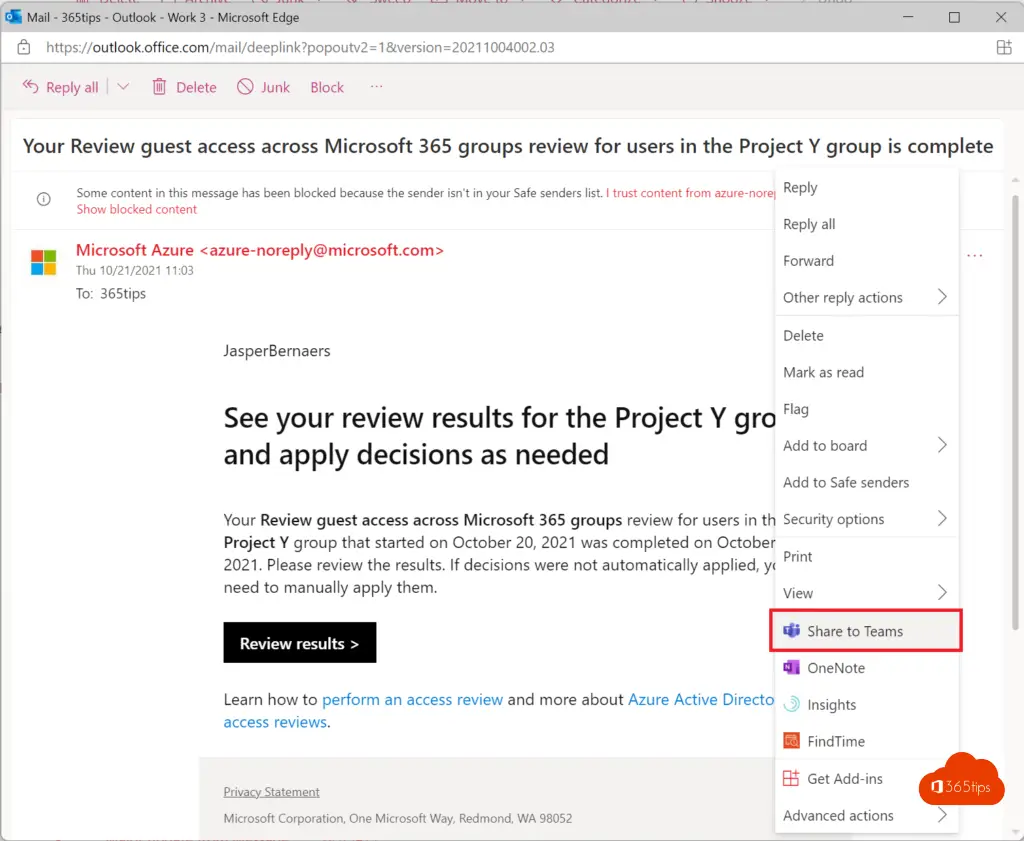Click the Delete trash can icon
1024x841 pixels.
[159, 86]
